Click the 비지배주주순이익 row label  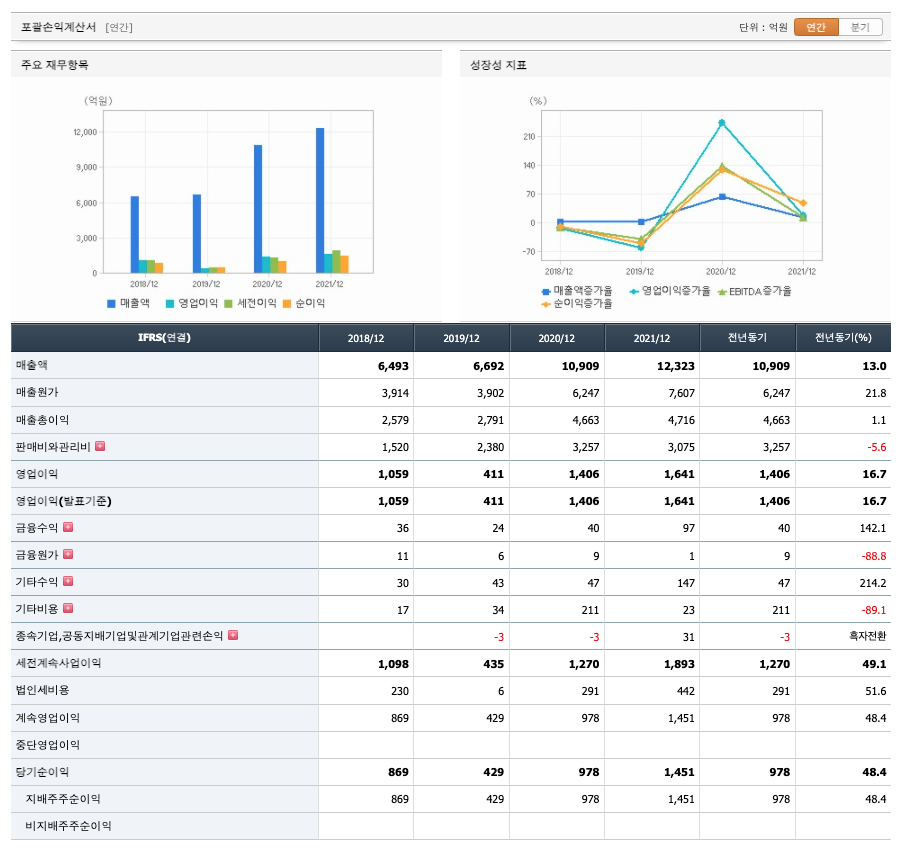68,825
